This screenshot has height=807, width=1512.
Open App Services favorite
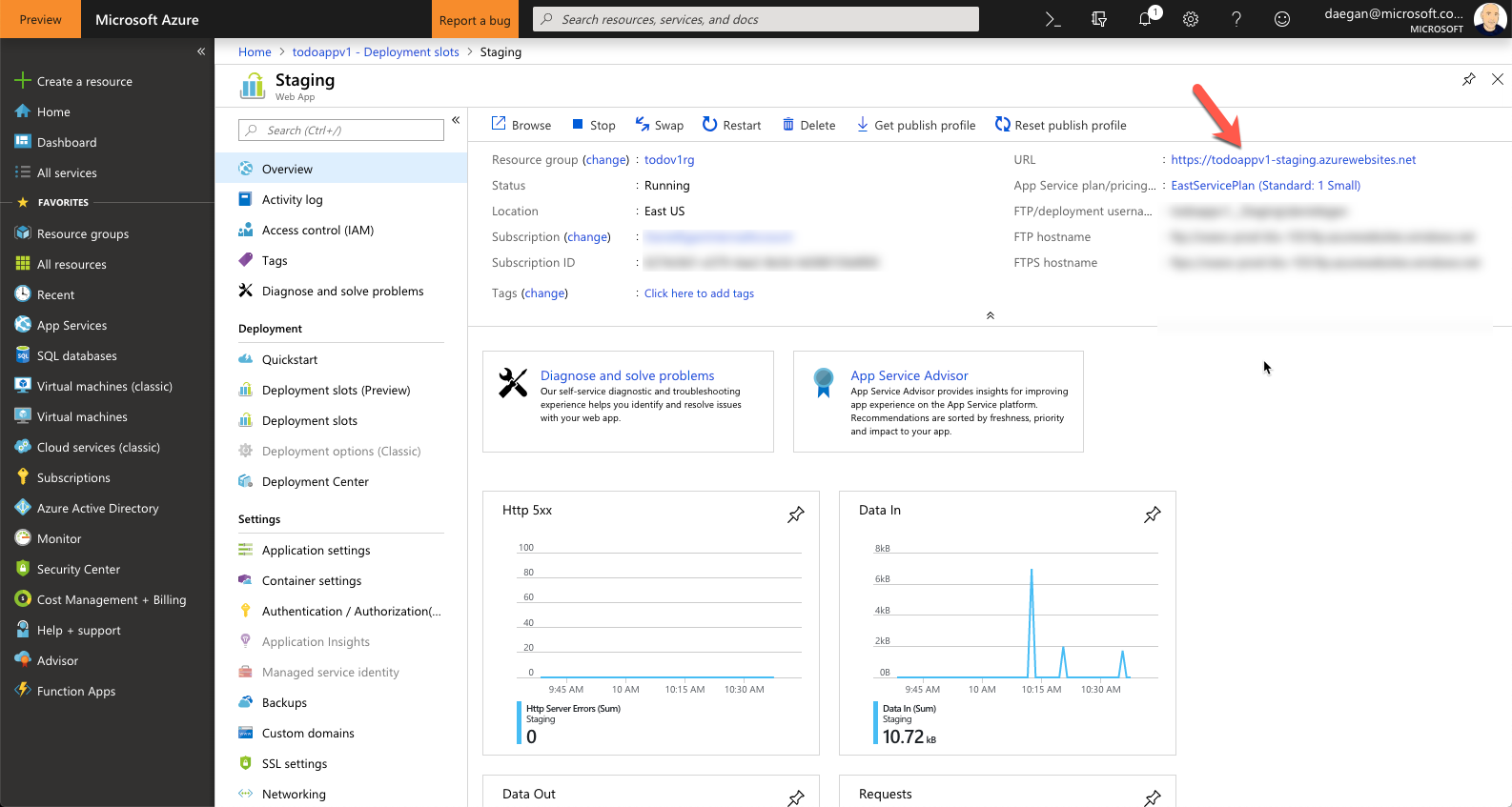(x=107, y=325)
